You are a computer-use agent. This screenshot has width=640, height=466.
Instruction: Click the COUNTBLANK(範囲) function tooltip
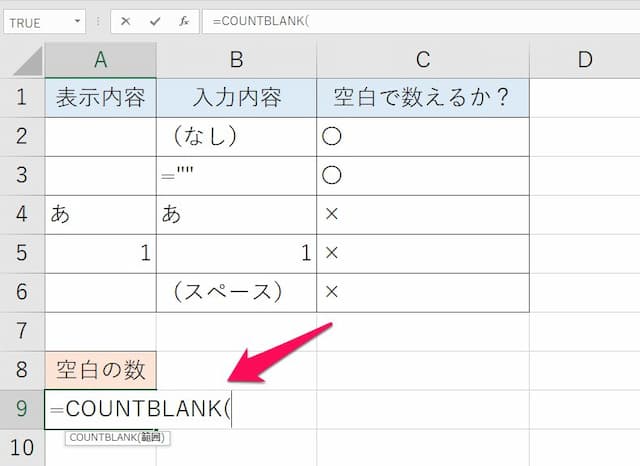[x=117, y=437]
